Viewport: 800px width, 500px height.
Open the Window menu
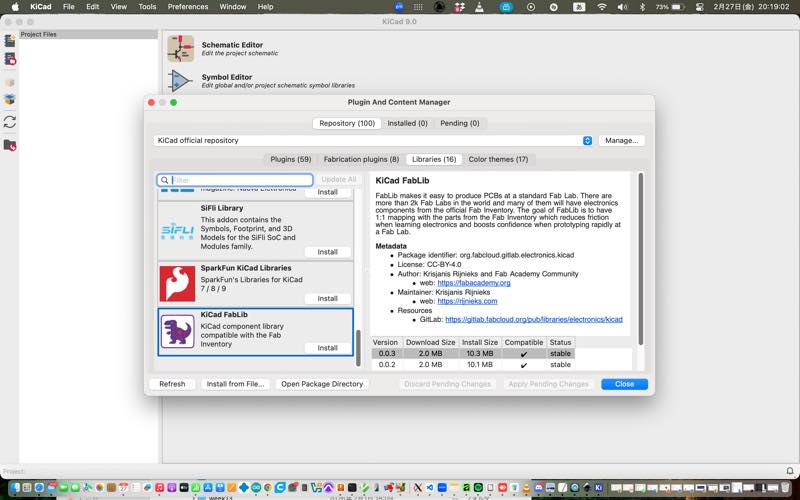tap(233, 7)
